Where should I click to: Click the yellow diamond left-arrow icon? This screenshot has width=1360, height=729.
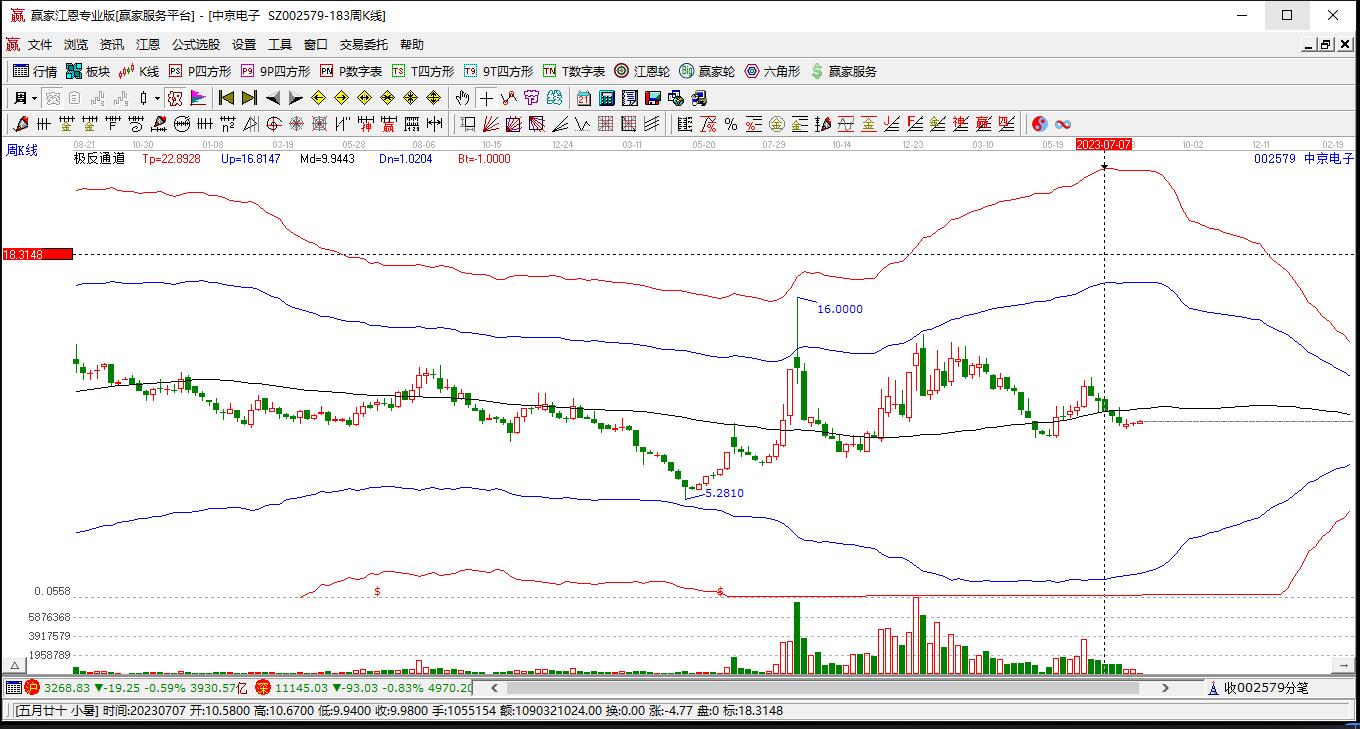pos(319,98)
